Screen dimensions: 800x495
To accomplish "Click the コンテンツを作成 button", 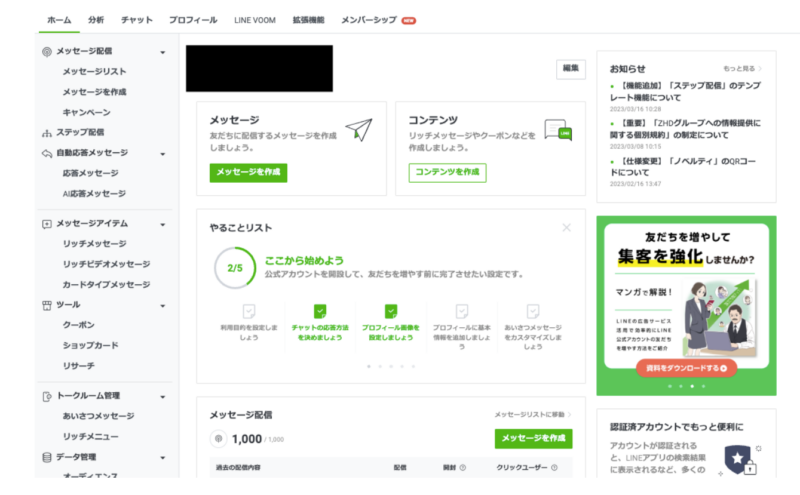I will 447,172.
